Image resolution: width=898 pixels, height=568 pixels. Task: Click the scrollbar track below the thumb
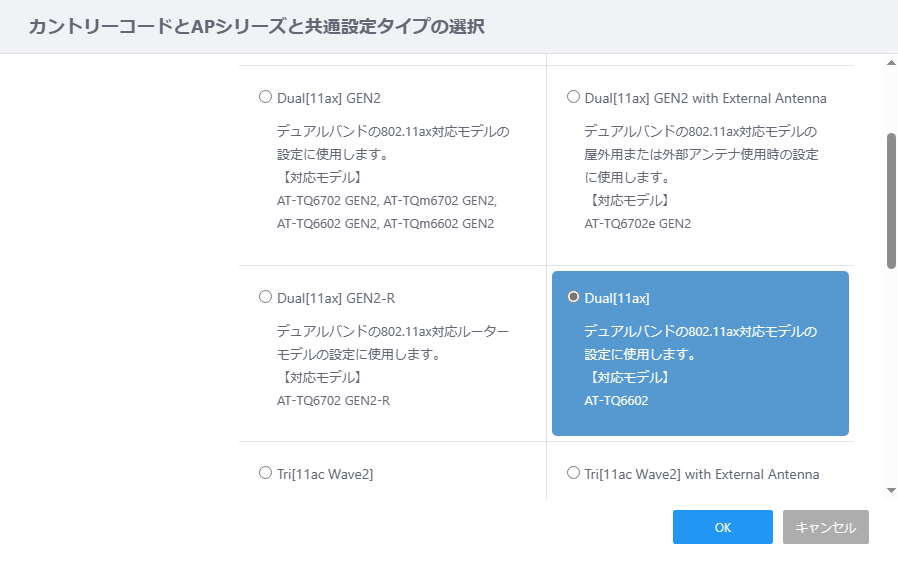tap(891, 378)
